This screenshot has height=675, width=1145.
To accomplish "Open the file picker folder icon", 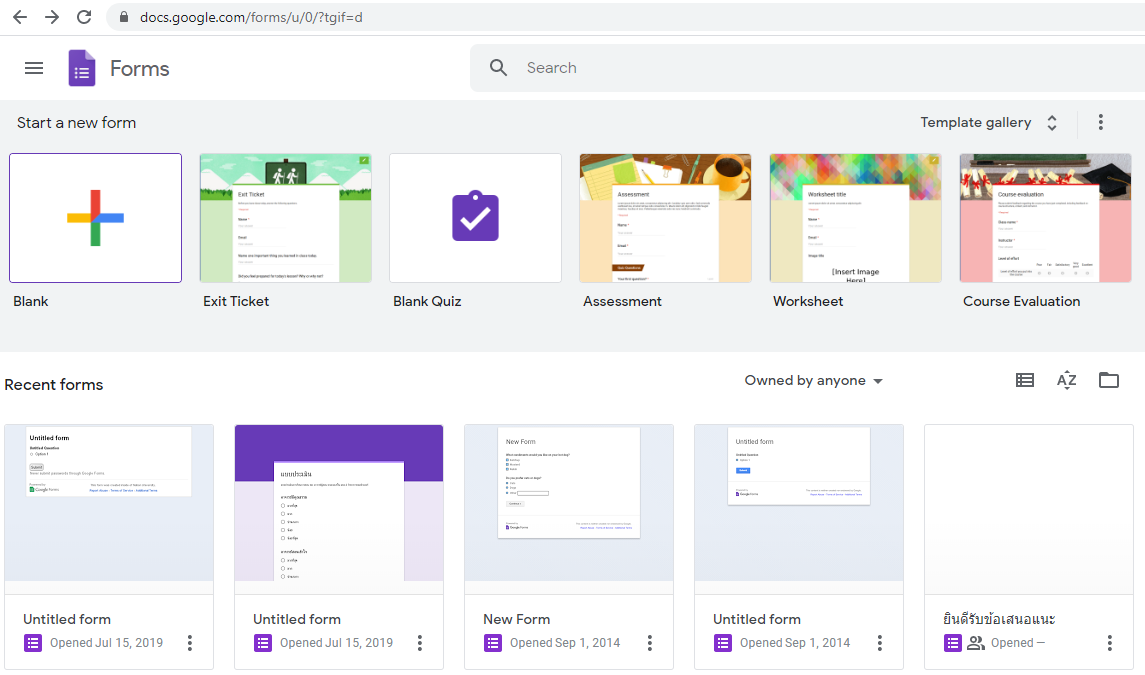I will pyautogui.click(x=1108, y=380).
